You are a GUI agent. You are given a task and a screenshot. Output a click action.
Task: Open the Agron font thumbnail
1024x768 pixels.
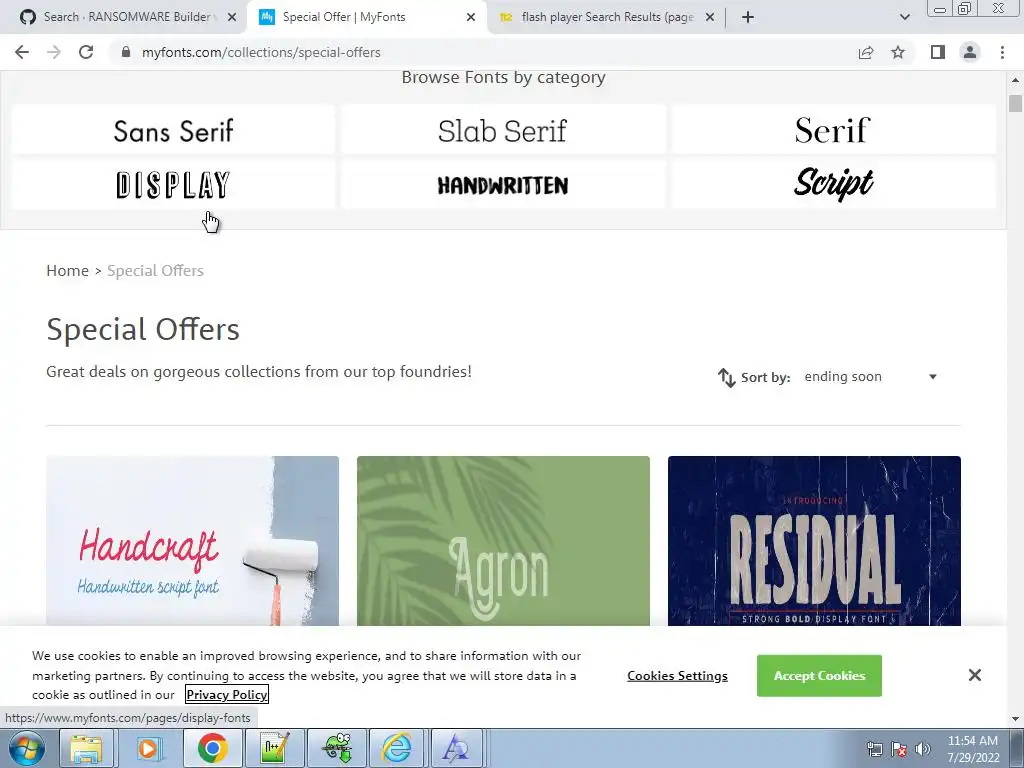click(x=504, y=541)
